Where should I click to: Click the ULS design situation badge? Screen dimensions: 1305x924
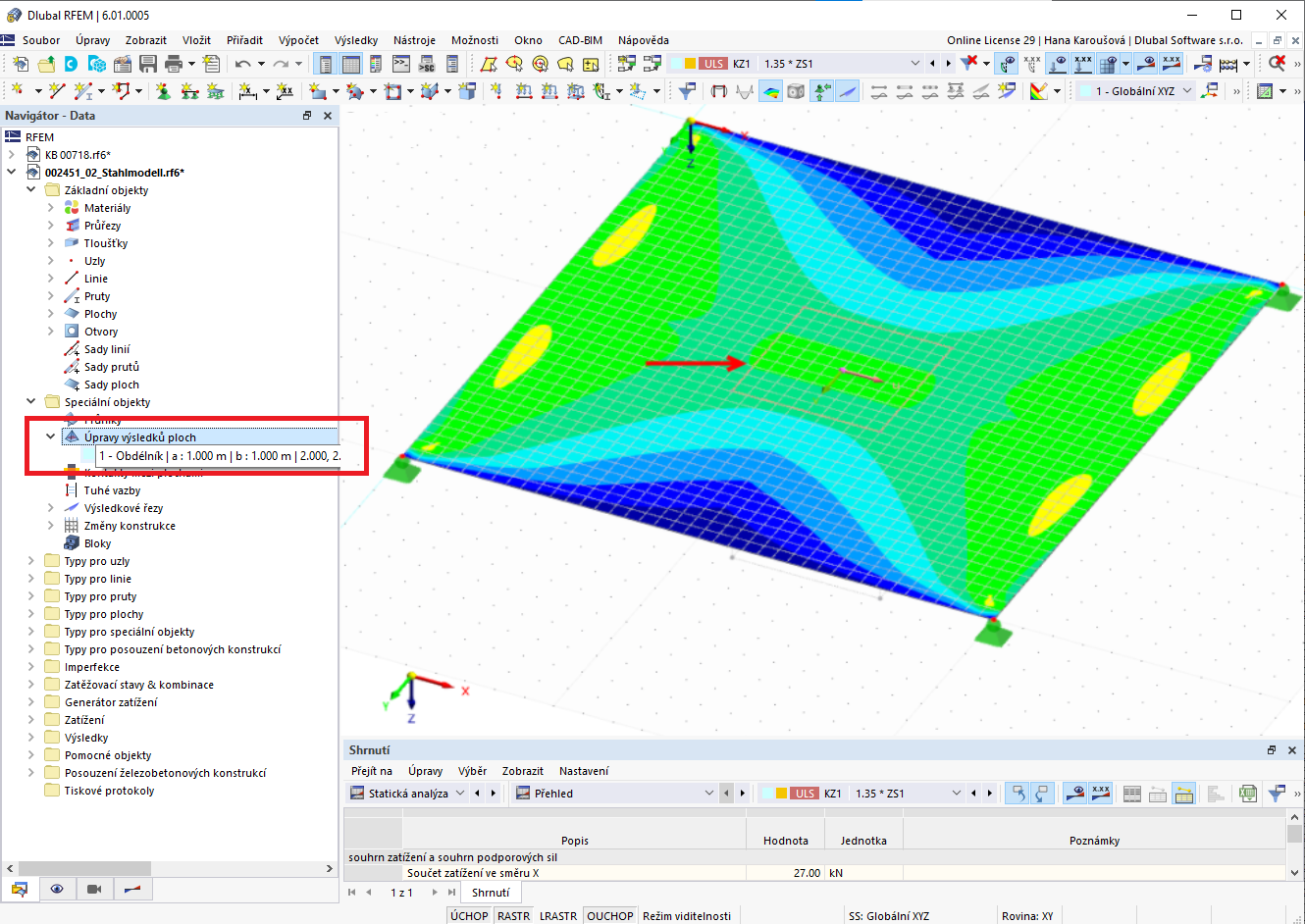tap(712, 62)
